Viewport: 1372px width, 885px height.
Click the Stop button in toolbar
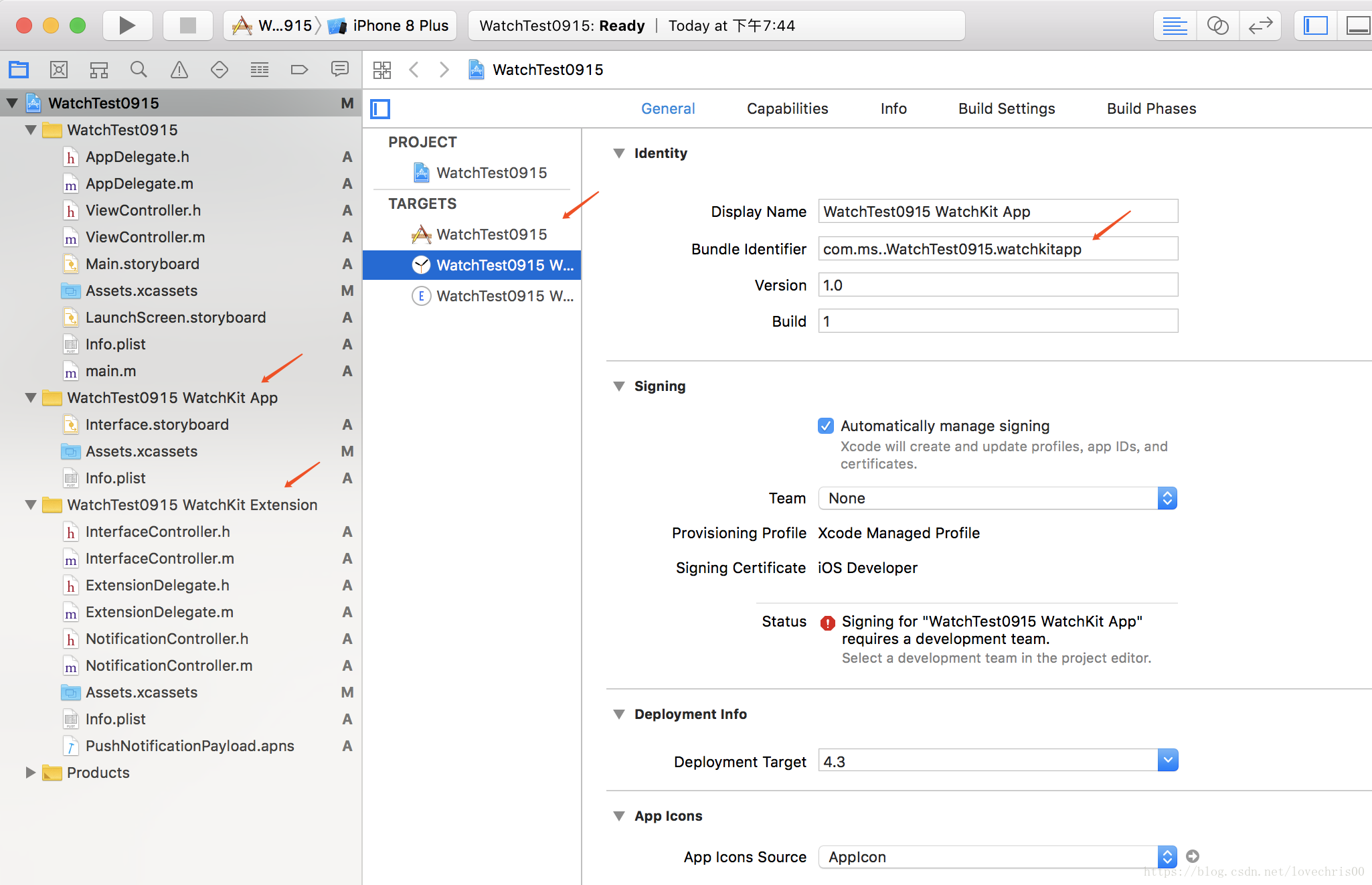[184, 24]
